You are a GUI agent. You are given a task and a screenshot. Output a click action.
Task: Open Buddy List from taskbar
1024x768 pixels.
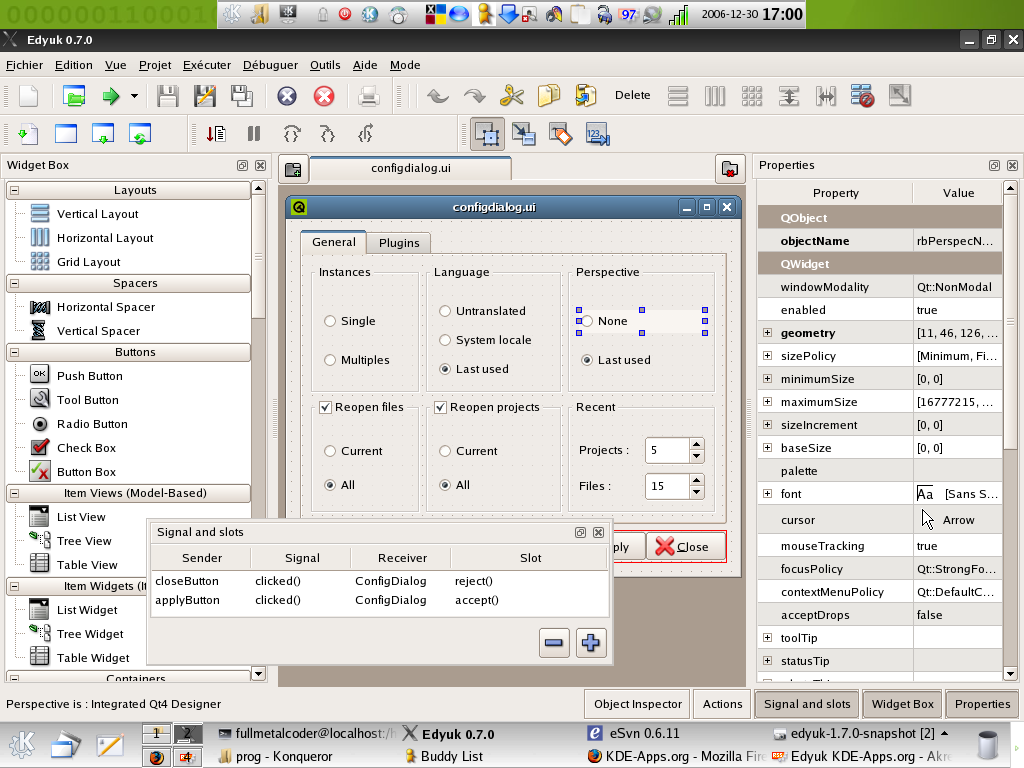point(443,756)
